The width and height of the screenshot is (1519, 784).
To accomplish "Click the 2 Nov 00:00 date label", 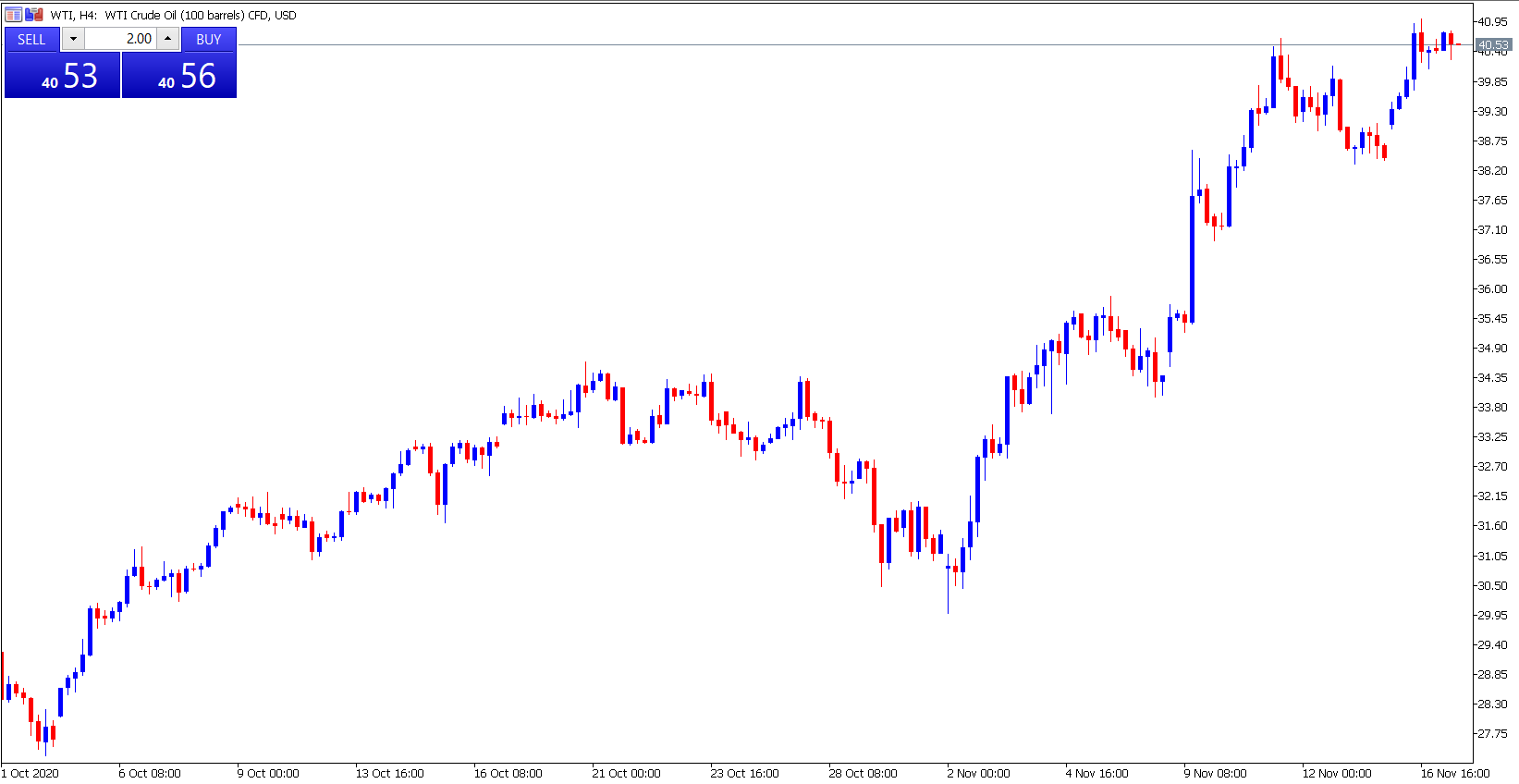I will point(978,773).
